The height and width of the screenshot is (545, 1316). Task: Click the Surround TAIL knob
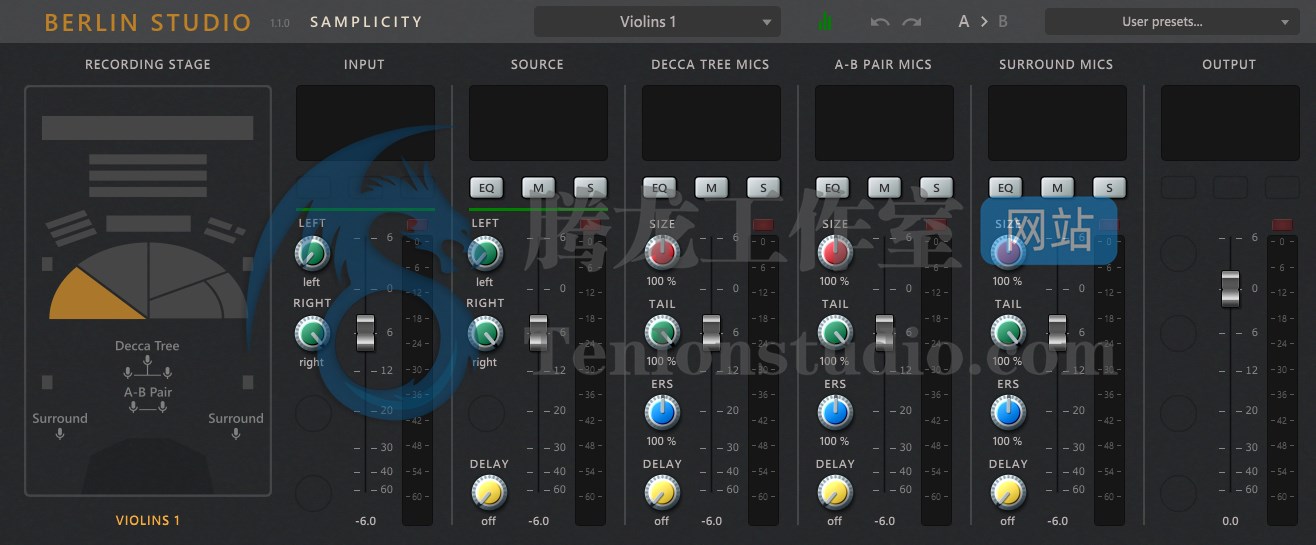1008,333
